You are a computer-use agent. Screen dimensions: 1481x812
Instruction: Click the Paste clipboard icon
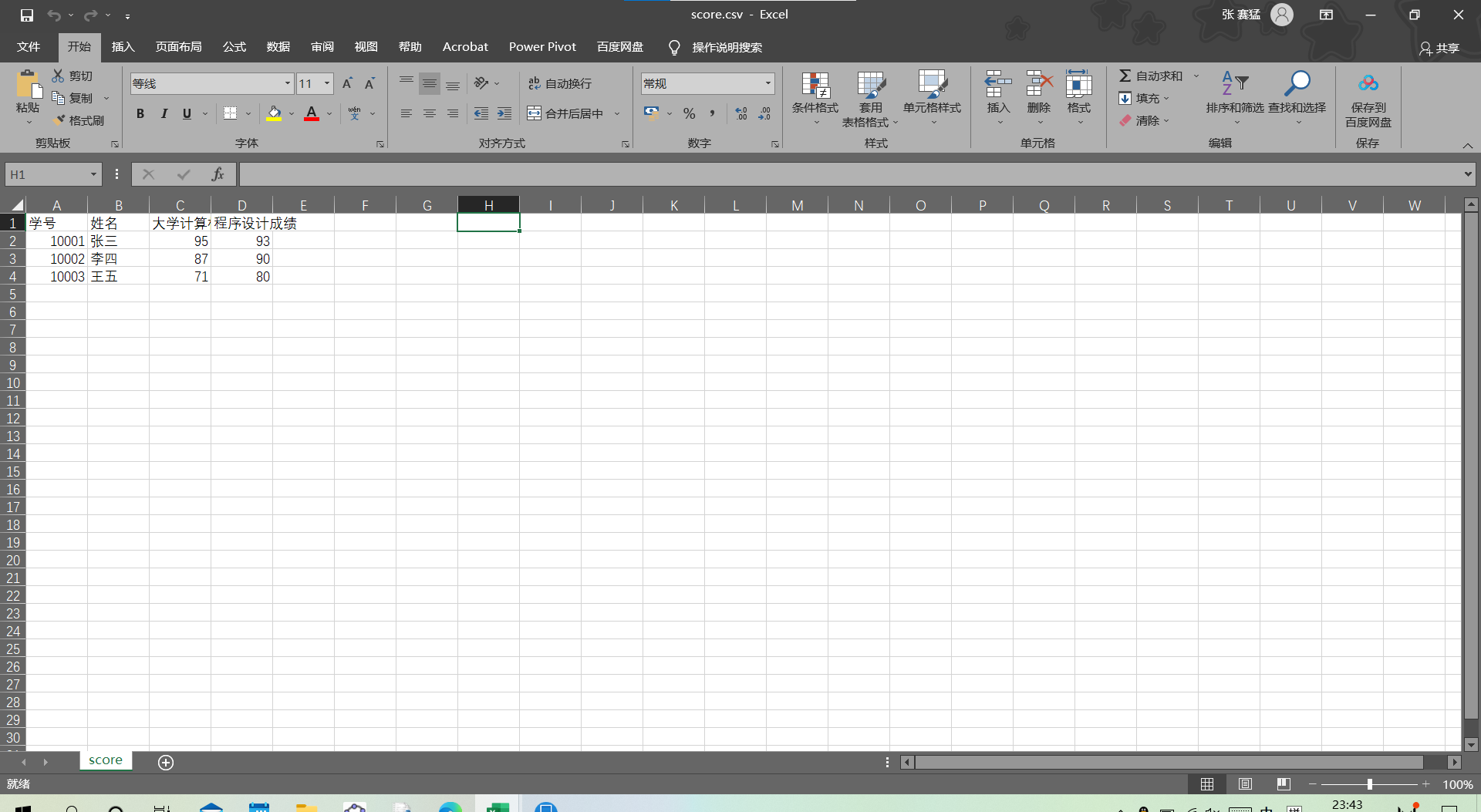[28, 84]
